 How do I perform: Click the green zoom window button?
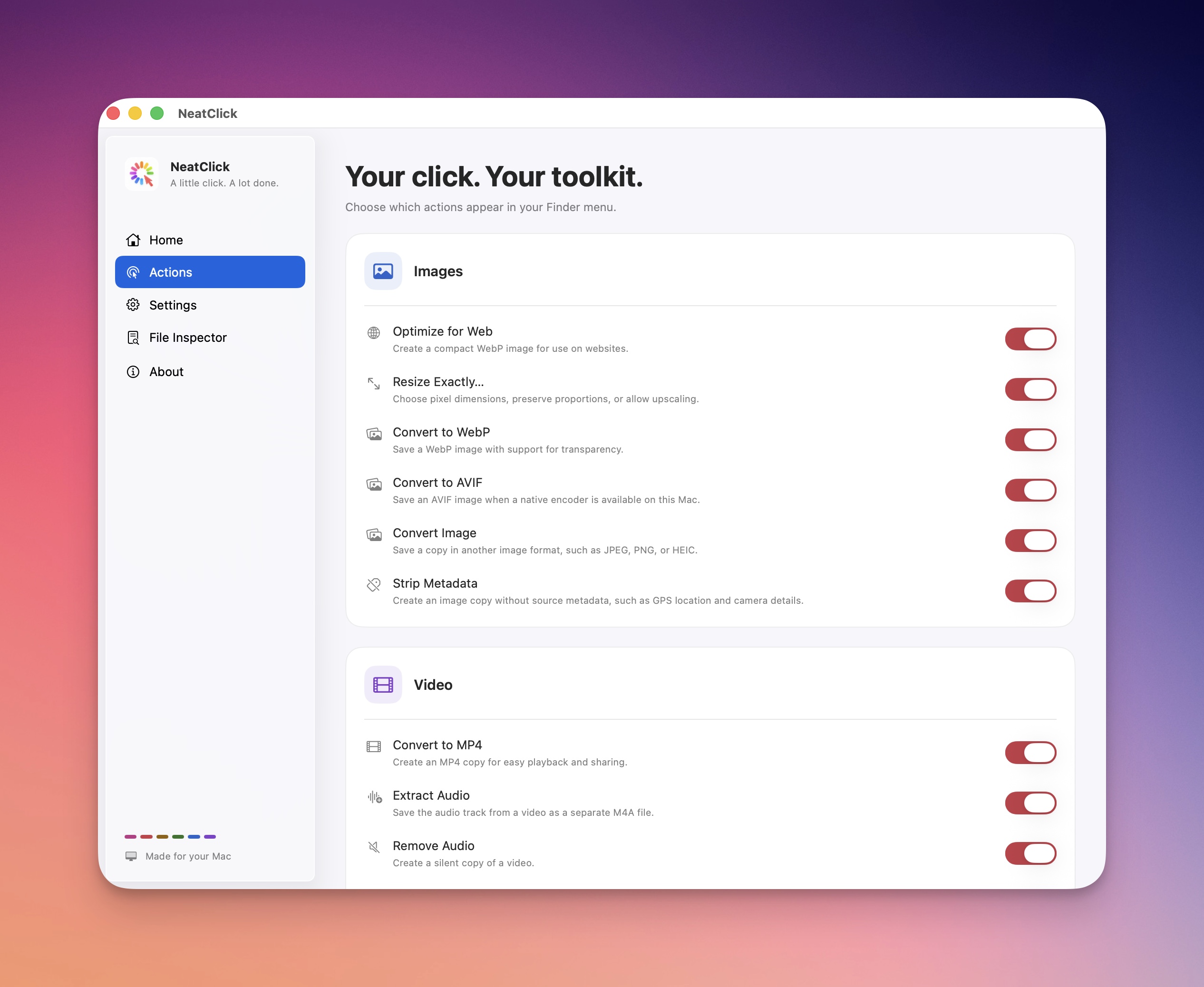[x=157, y=113]
